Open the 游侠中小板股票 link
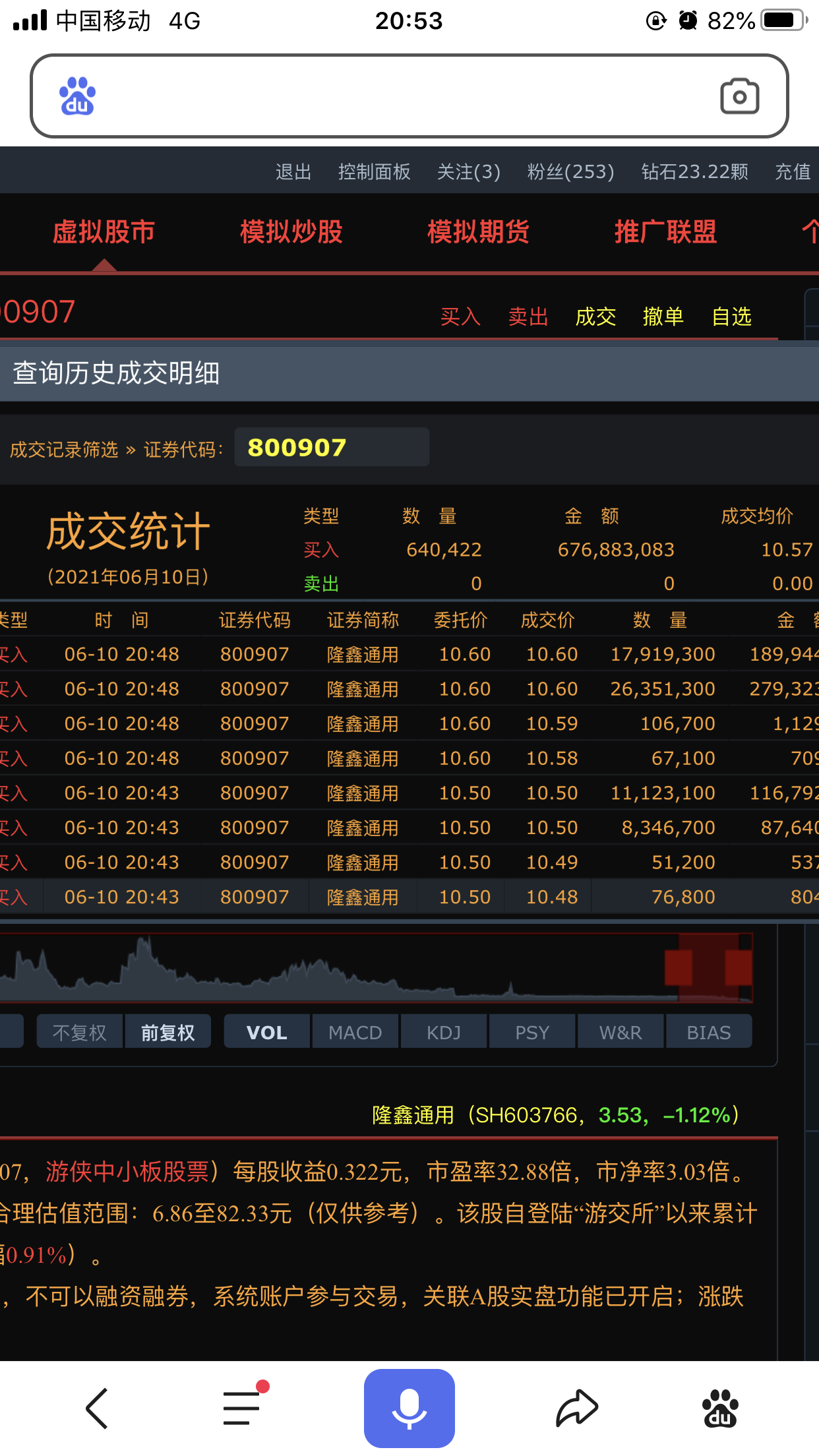Viewport: 819px width, 1456px height. (127, 1172)
